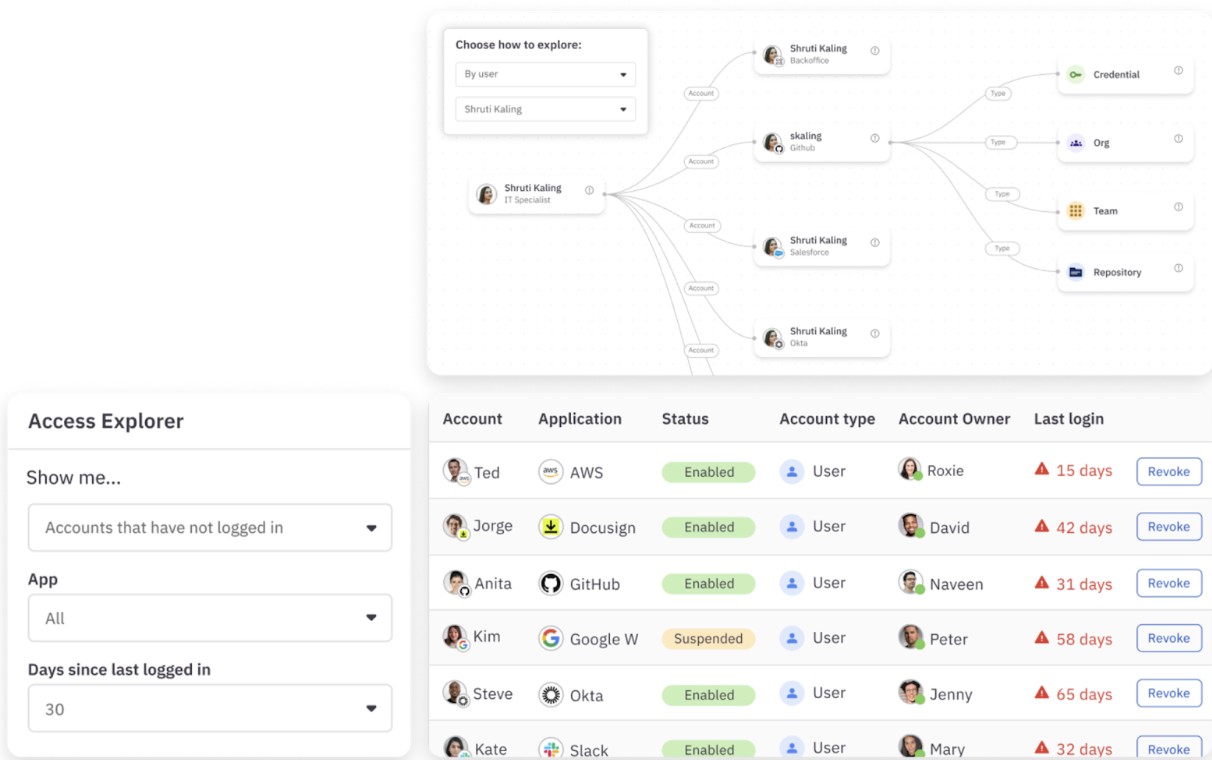Image resolution: width=1212 pixels, height=760 pixels.
Task: Click the Team grid icon
Action: tap(1075, 211)
